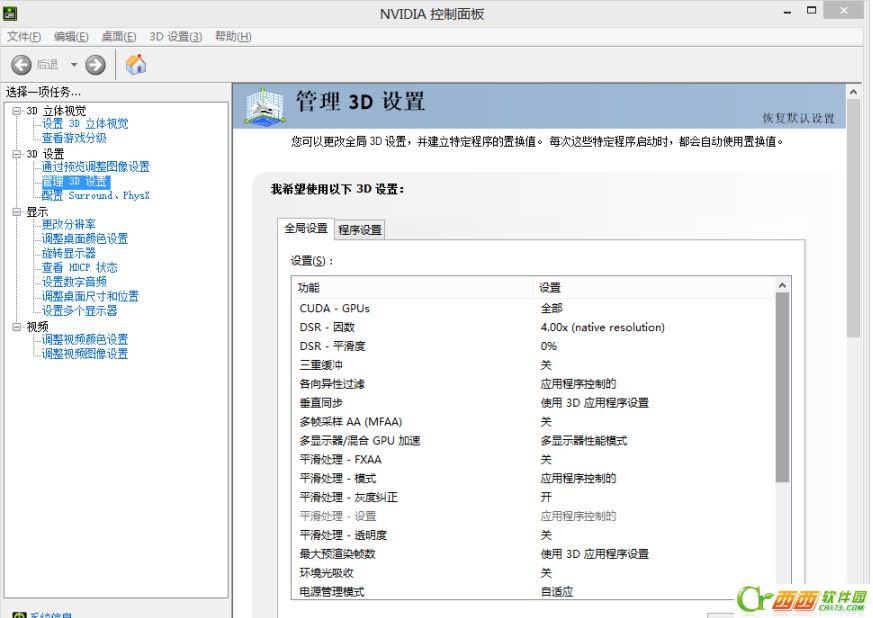
Task: Open 调整桌面尺寸和位置 task
Action: tap(90, 296)
